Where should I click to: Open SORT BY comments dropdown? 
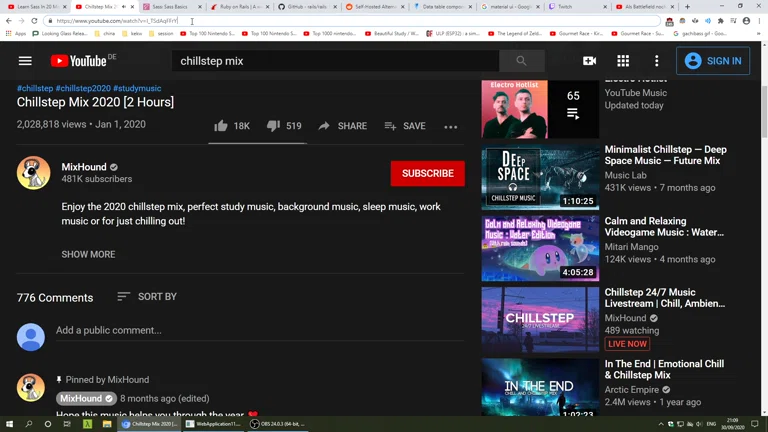147,297
